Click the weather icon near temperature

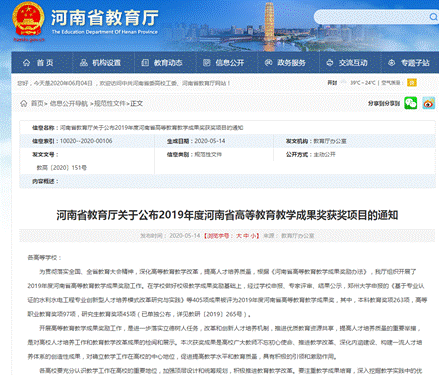tap(344, 82)
